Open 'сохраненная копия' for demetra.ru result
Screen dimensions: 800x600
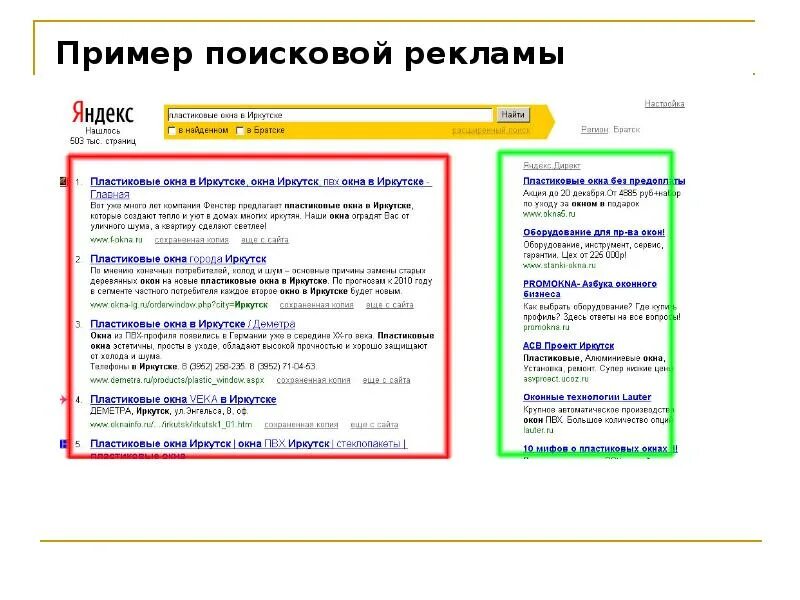pos(313,380)
